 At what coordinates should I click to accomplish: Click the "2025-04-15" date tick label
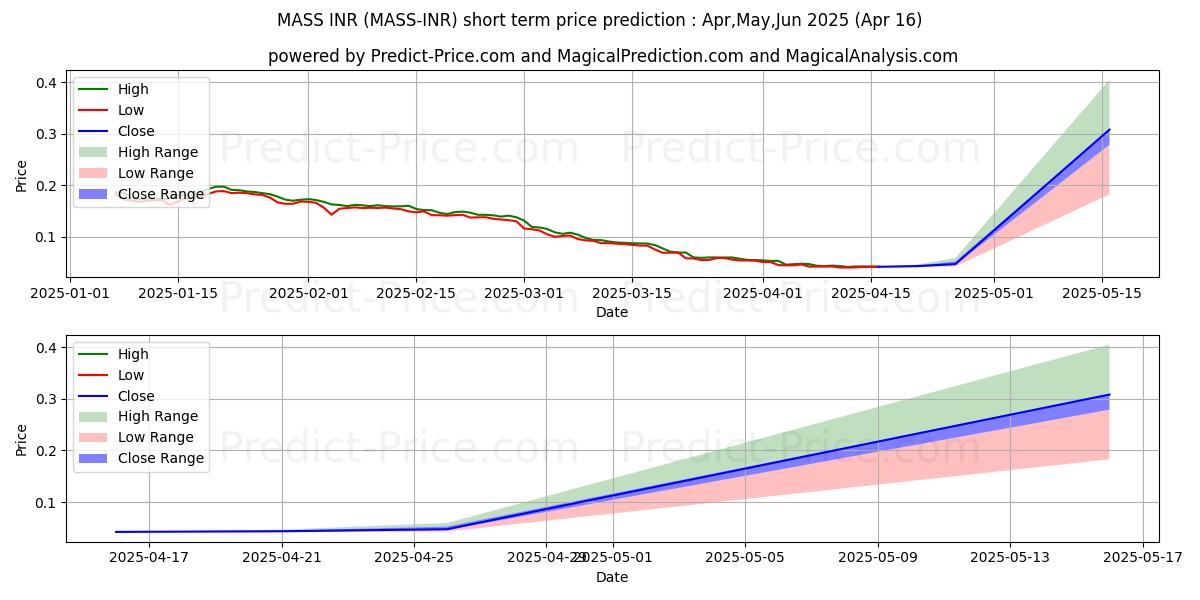pyautogui.click(x=871, y=293)
